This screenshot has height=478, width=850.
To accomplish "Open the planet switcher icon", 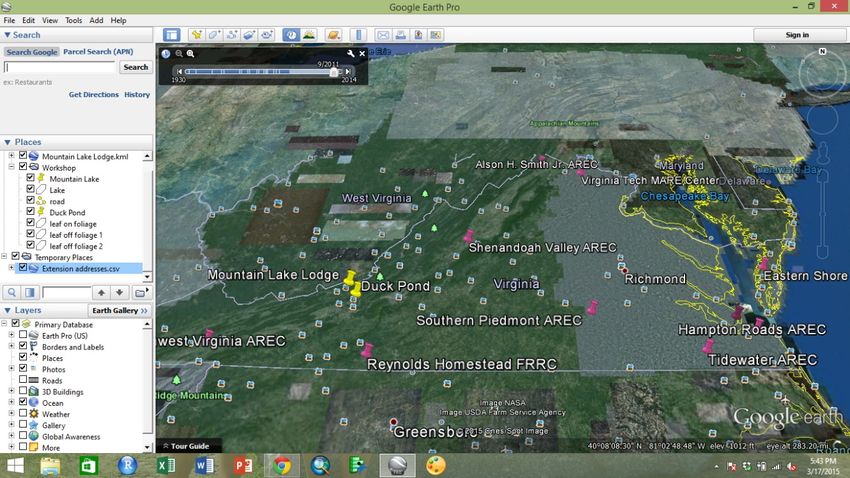I will (333, 35).
